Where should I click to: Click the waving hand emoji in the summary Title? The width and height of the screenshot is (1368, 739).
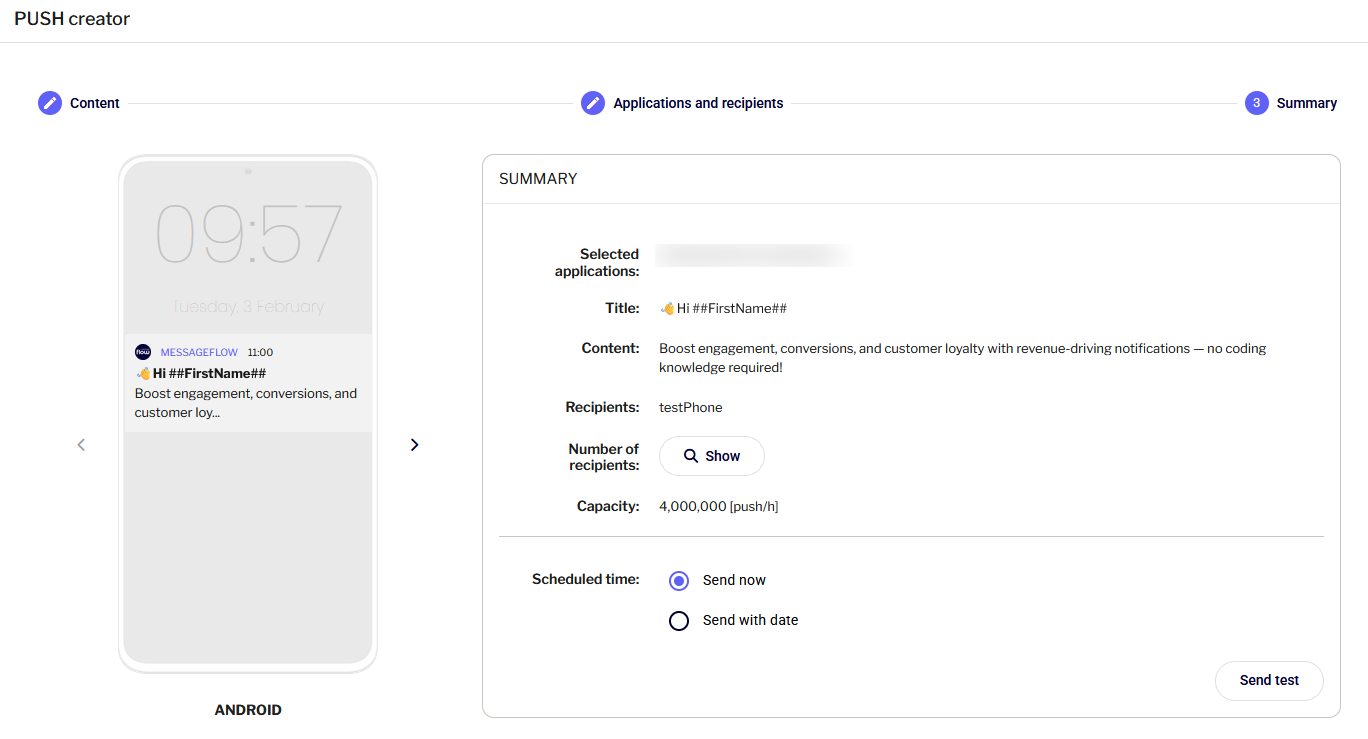[x=667, y=308]
